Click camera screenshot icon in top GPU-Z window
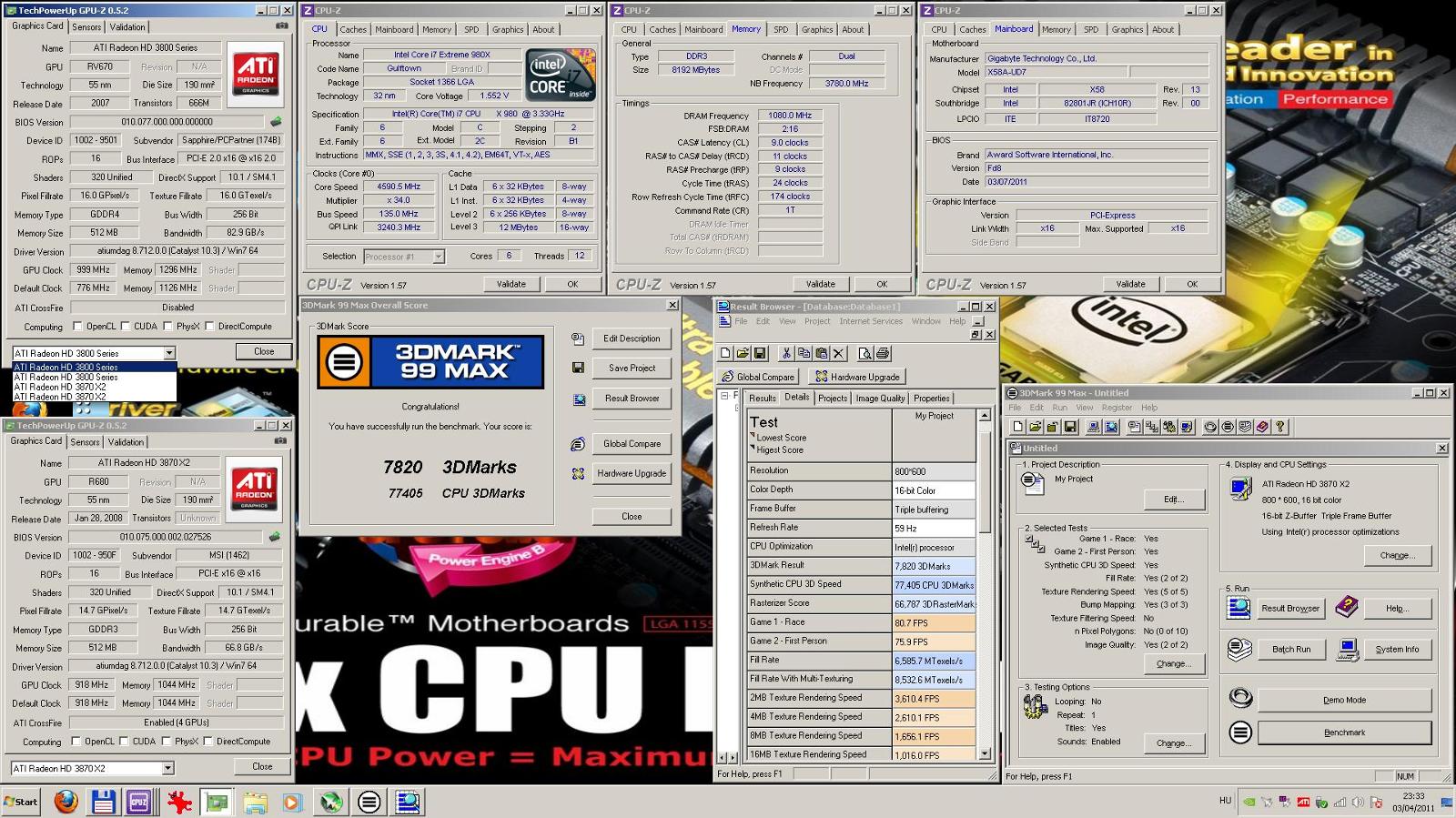 [x=282, y=26]
